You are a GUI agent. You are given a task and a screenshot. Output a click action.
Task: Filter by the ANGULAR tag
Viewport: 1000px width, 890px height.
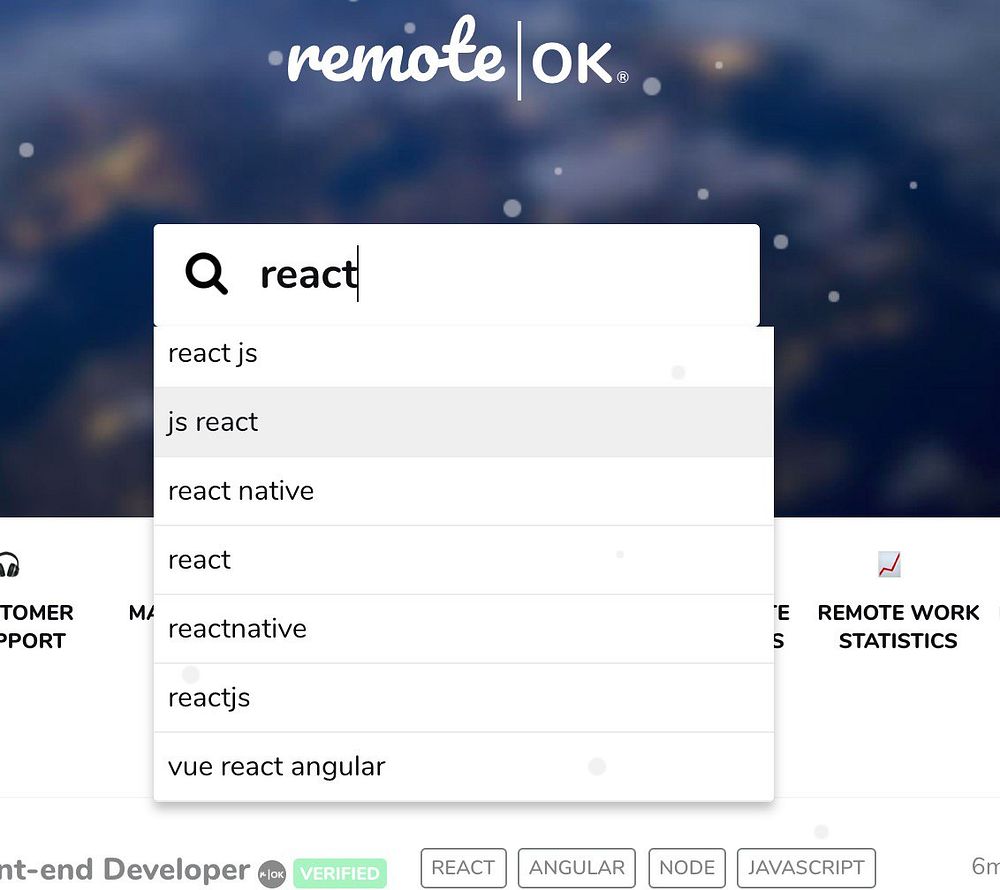[x=577, y=868]
